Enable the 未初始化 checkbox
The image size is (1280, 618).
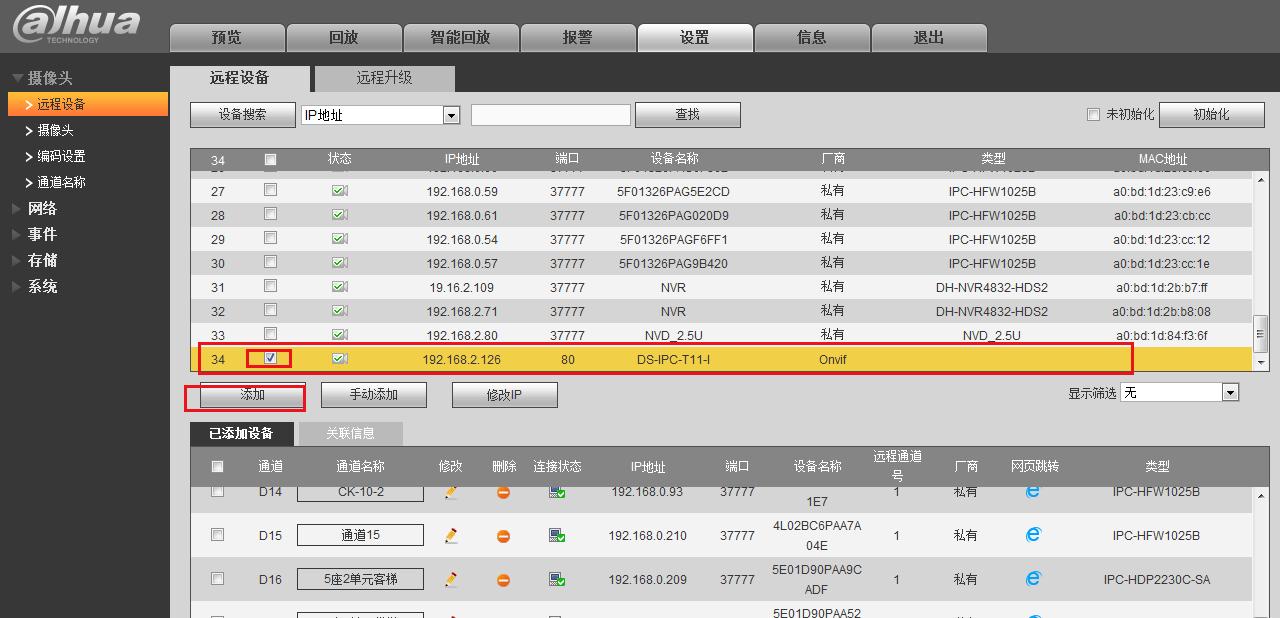point(1093,114)
